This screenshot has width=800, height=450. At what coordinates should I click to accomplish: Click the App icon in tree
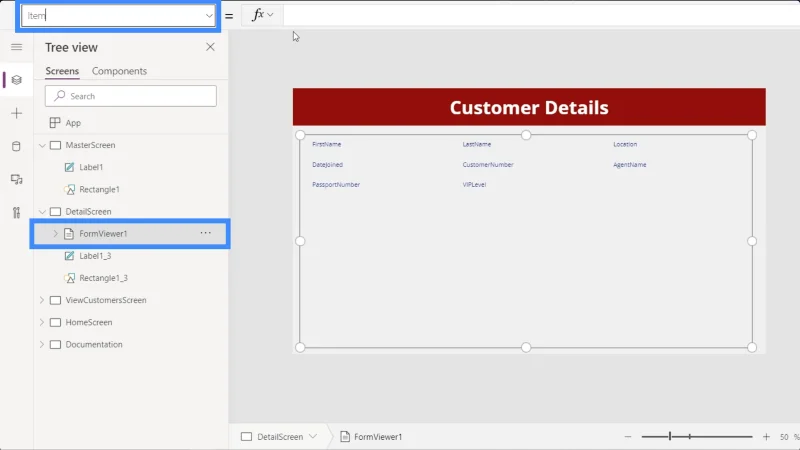click(x=55, y=123)
